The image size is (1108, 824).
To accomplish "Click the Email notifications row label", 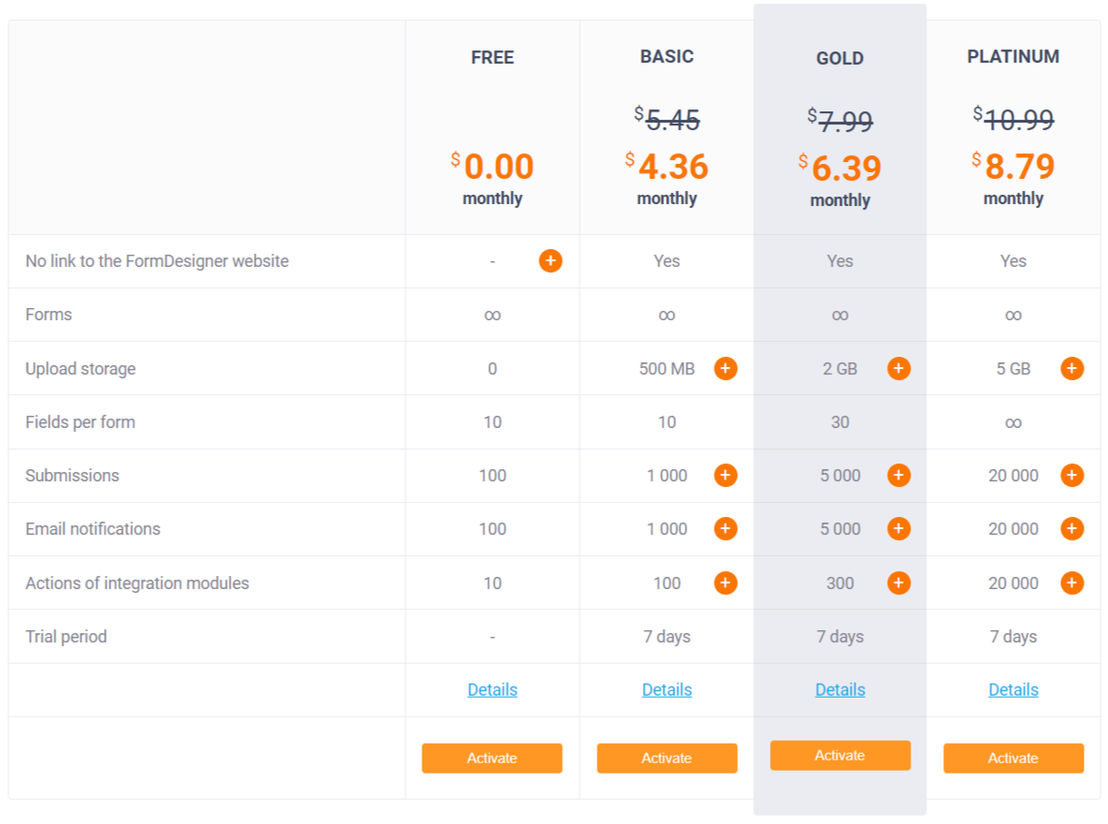I will [x=93, y=529].
